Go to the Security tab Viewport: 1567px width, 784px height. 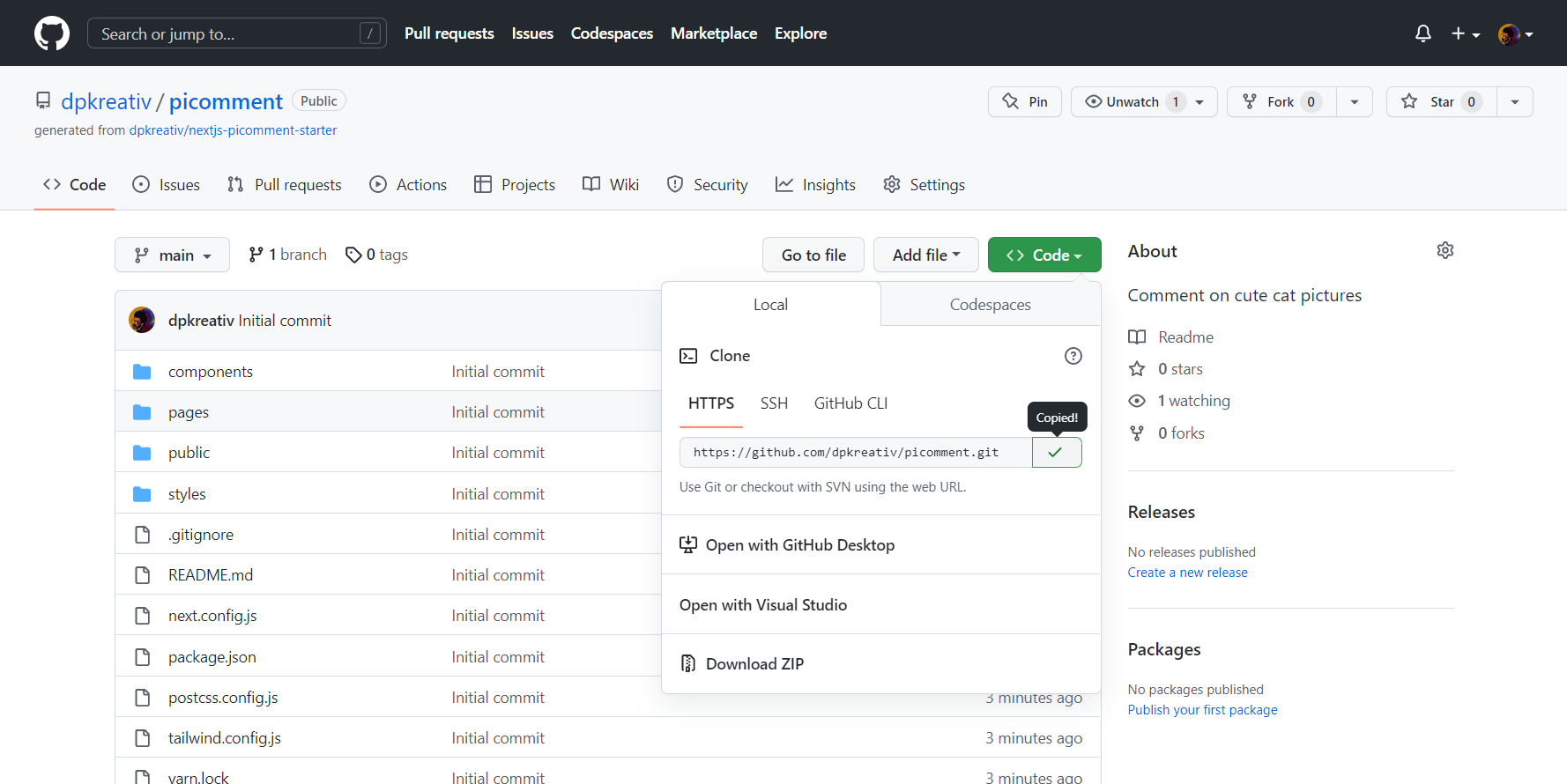click(x=708, y=184)
